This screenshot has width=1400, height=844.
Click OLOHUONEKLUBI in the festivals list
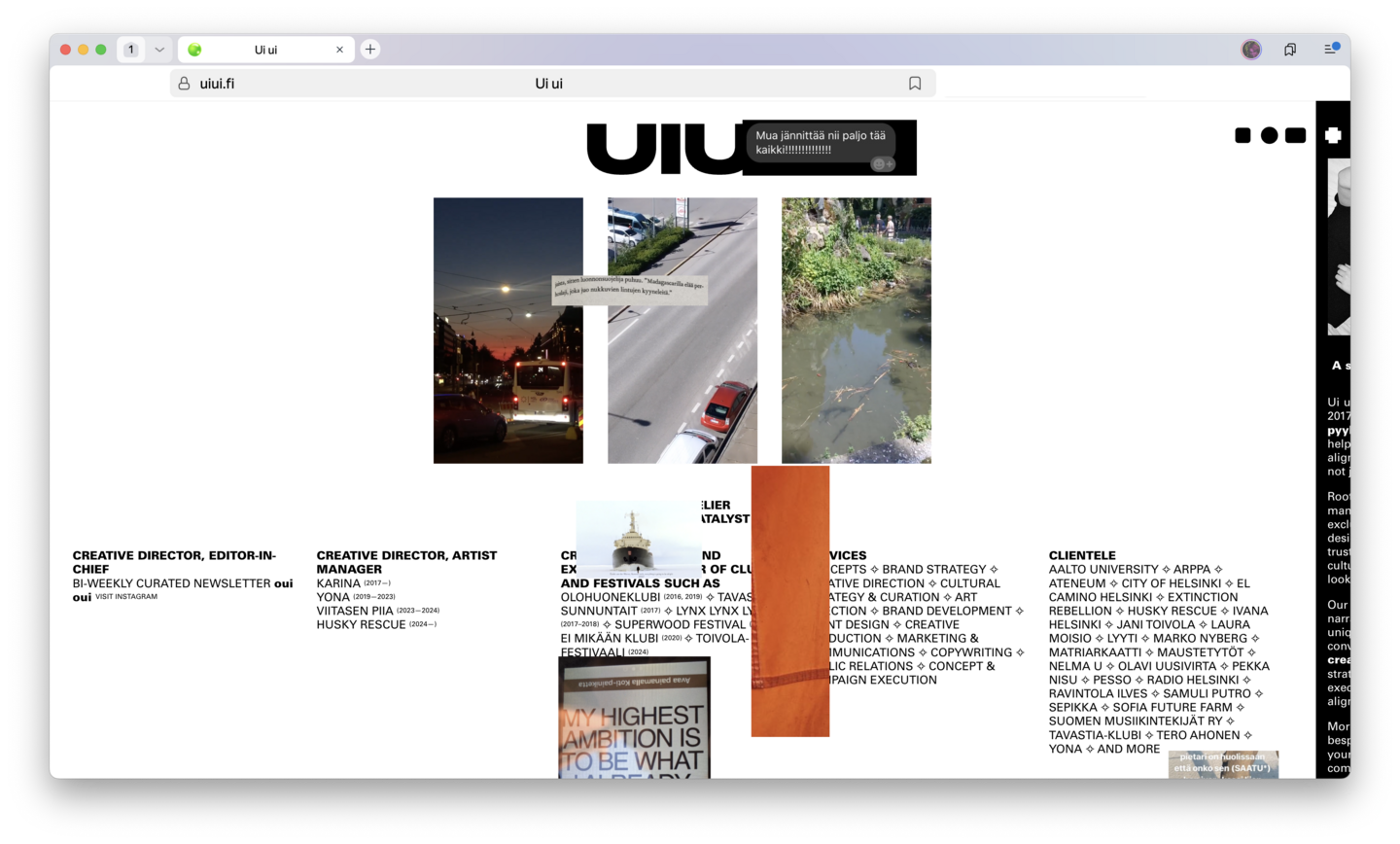click(611, 597)
